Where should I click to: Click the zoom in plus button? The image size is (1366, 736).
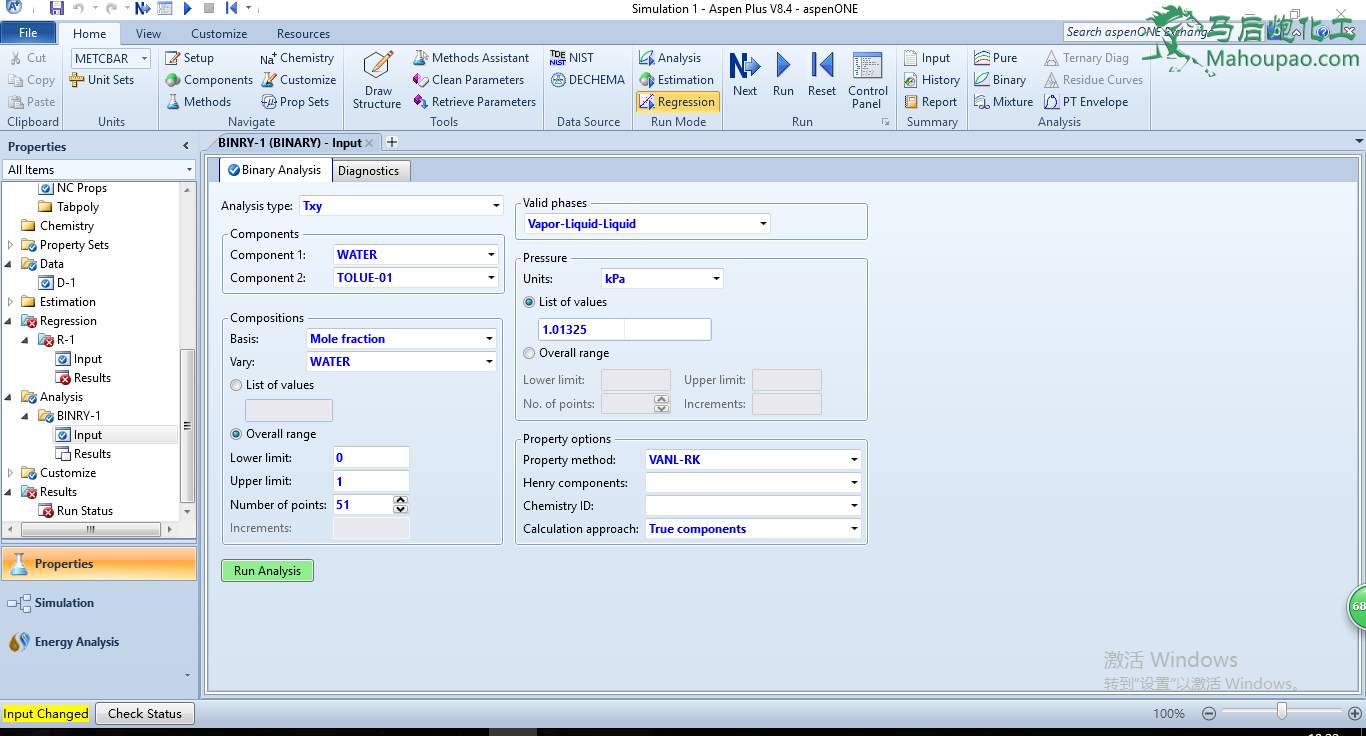[x=1355, y=714]
